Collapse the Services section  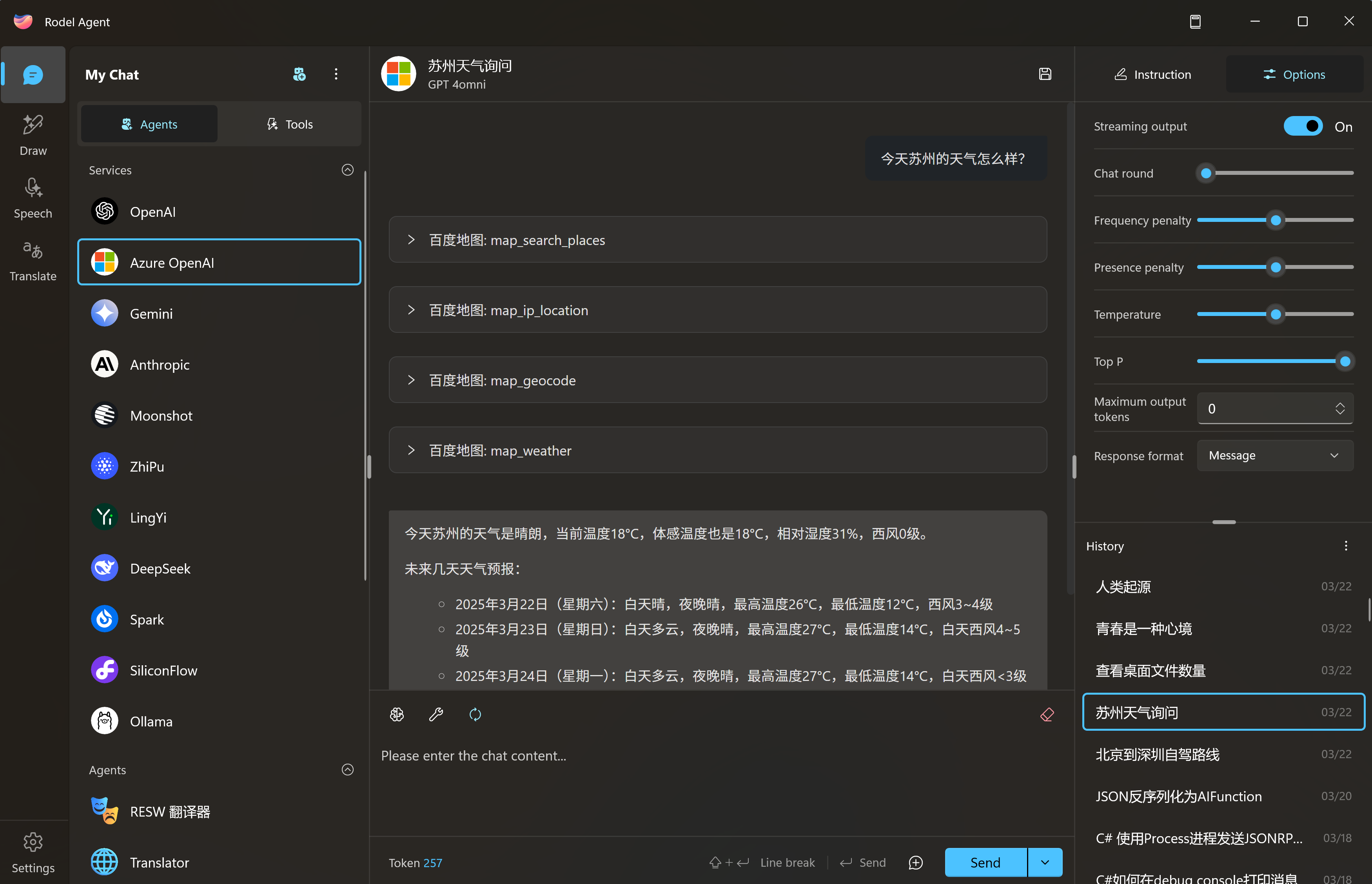(x=347, y=170)
